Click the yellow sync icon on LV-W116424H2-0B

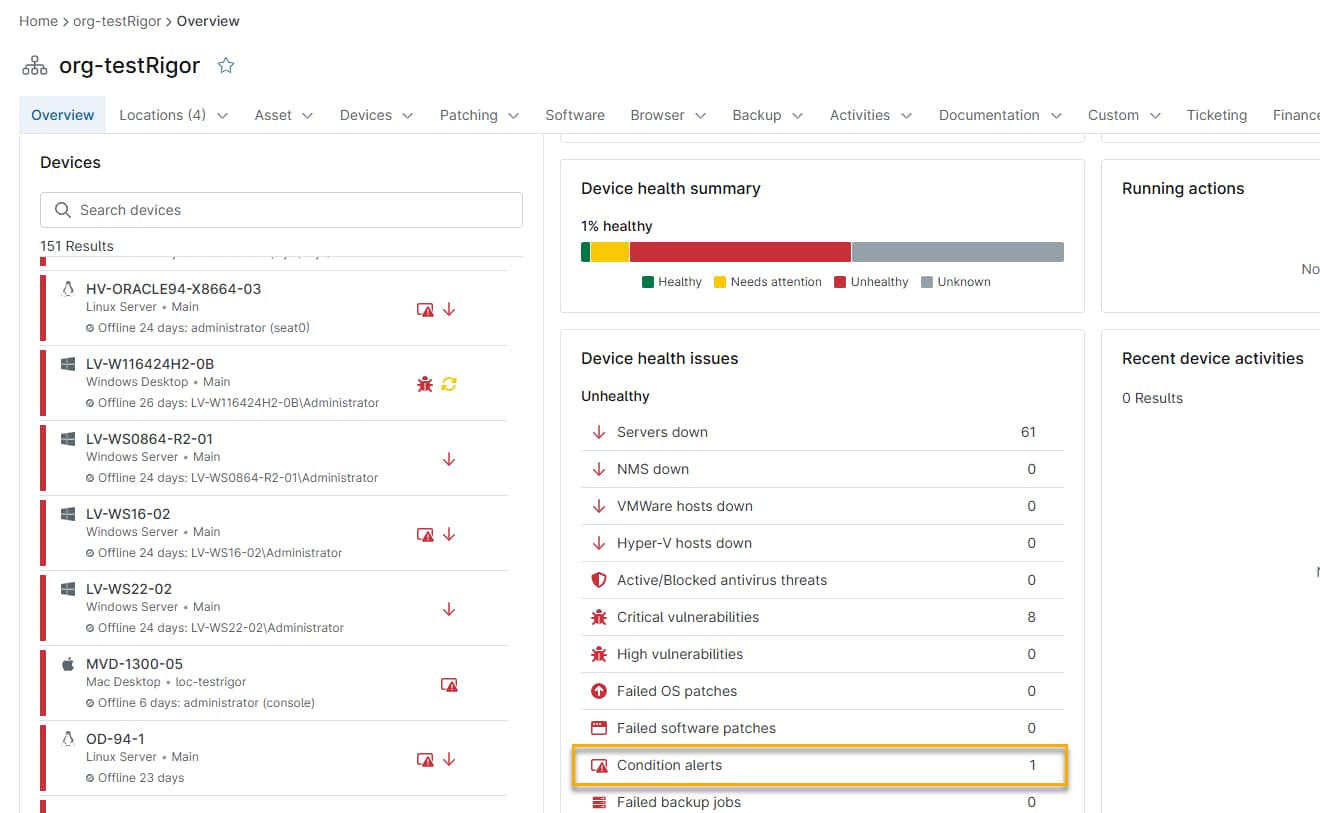[x=449, y=384]
